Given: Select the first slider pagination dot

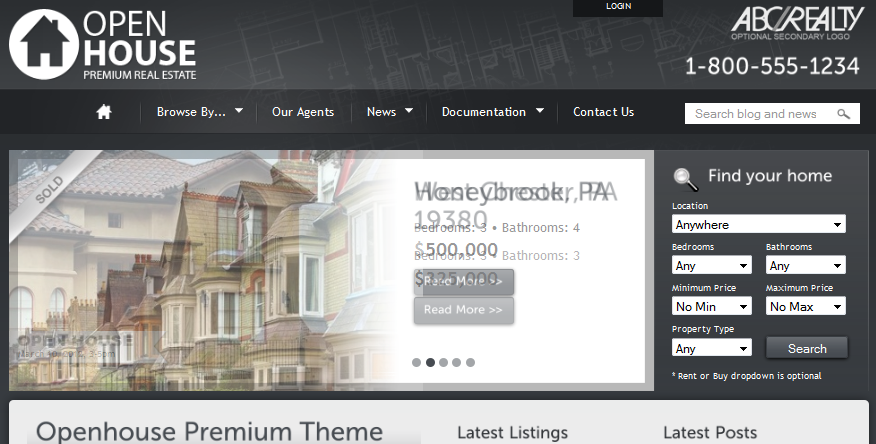Looking at the screenshot, I should pyautogui.click(x=416, y=362).
